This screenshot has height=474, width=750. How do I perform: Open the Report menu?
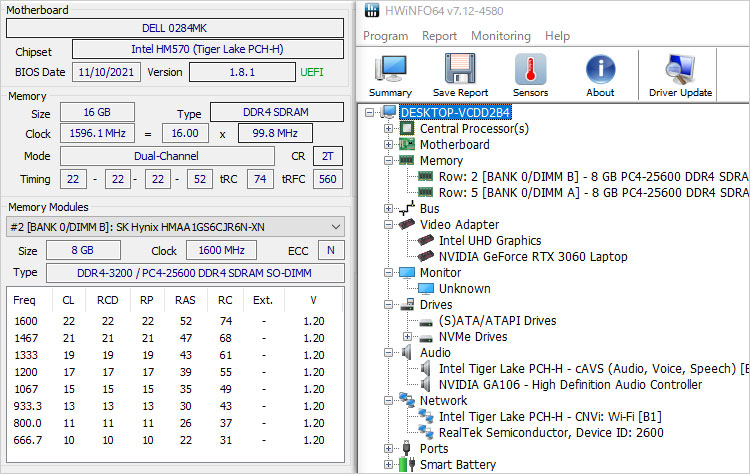point(439,36)
